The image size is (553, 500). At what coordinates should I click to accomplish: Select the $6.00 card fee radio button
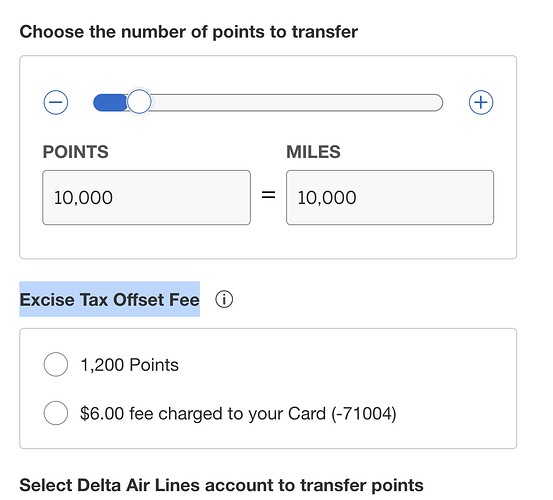click(56, 413)
